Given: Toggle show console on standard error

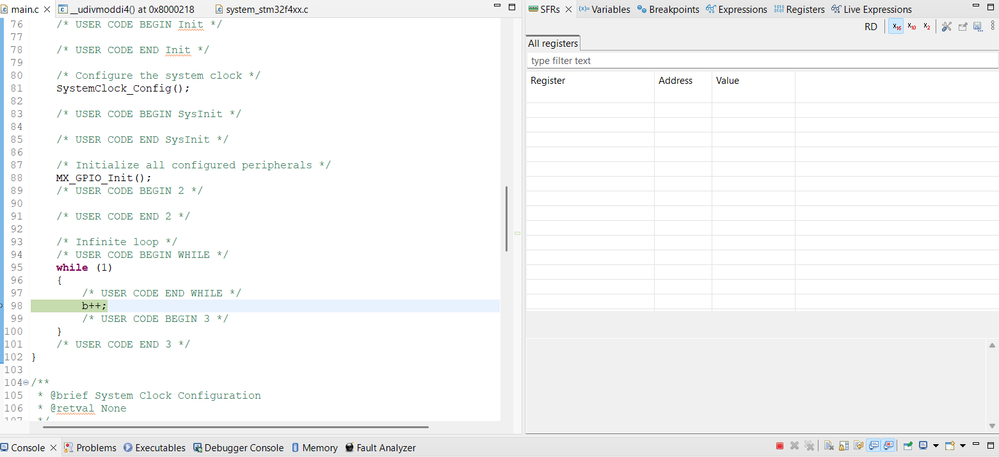Looking at the screenshot, I should pyautogui.click(x=888, y=446).
